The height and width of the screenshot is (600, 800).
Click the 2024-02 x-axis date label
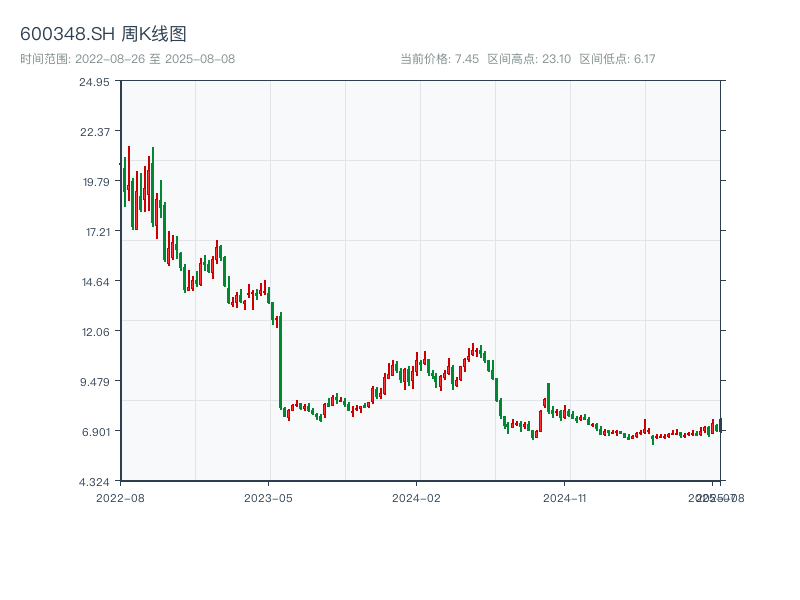coord(417,497)
